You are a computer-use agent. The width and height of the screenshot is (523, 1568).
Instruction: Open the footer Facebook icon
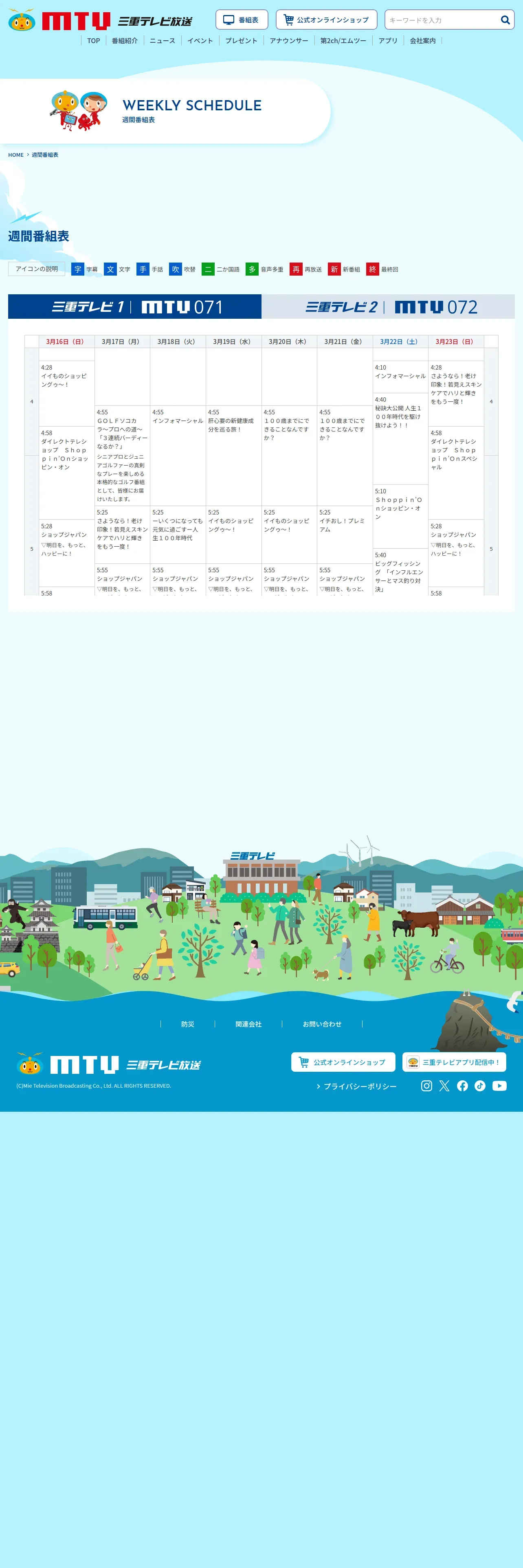pos(463,1085)
